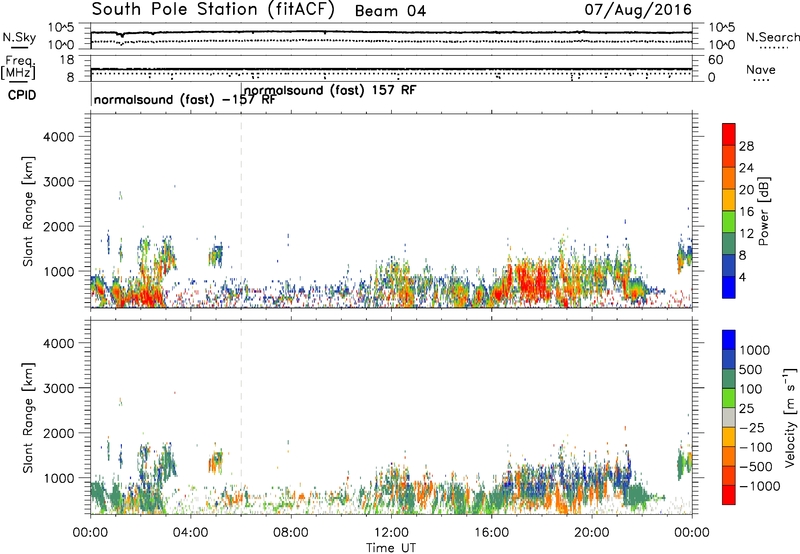
Task: Click 'normalsound (fast) -157 RF' text
Action: coord(185,99)
